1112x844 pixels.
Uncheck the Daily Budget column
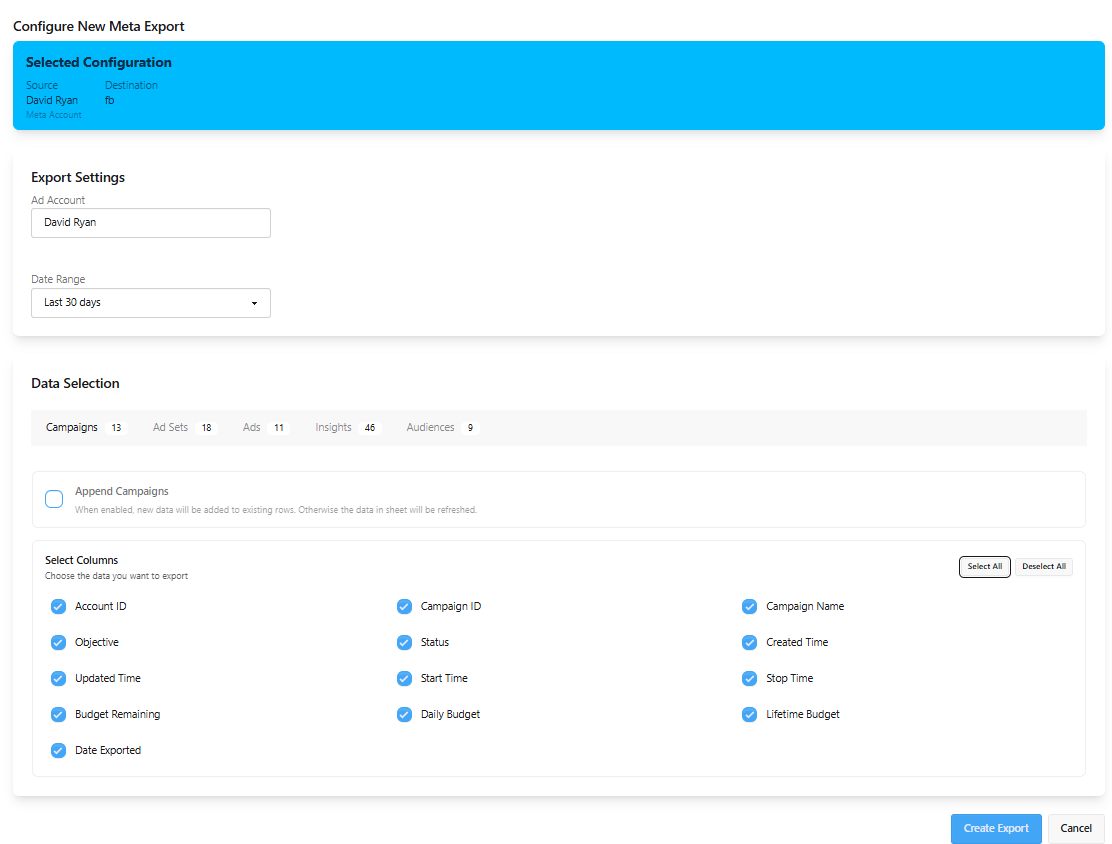pyautogui.click(x=404, y=714)
